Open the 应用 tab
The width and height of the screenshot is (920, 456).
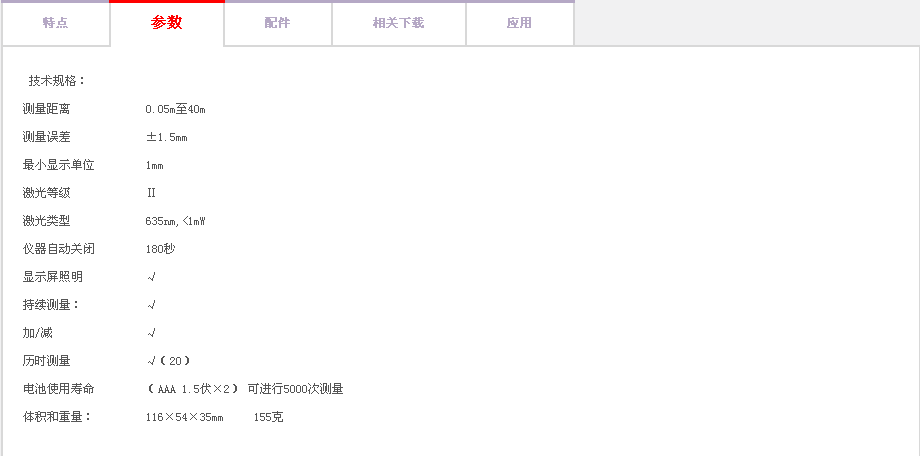(x=519, y=23)
